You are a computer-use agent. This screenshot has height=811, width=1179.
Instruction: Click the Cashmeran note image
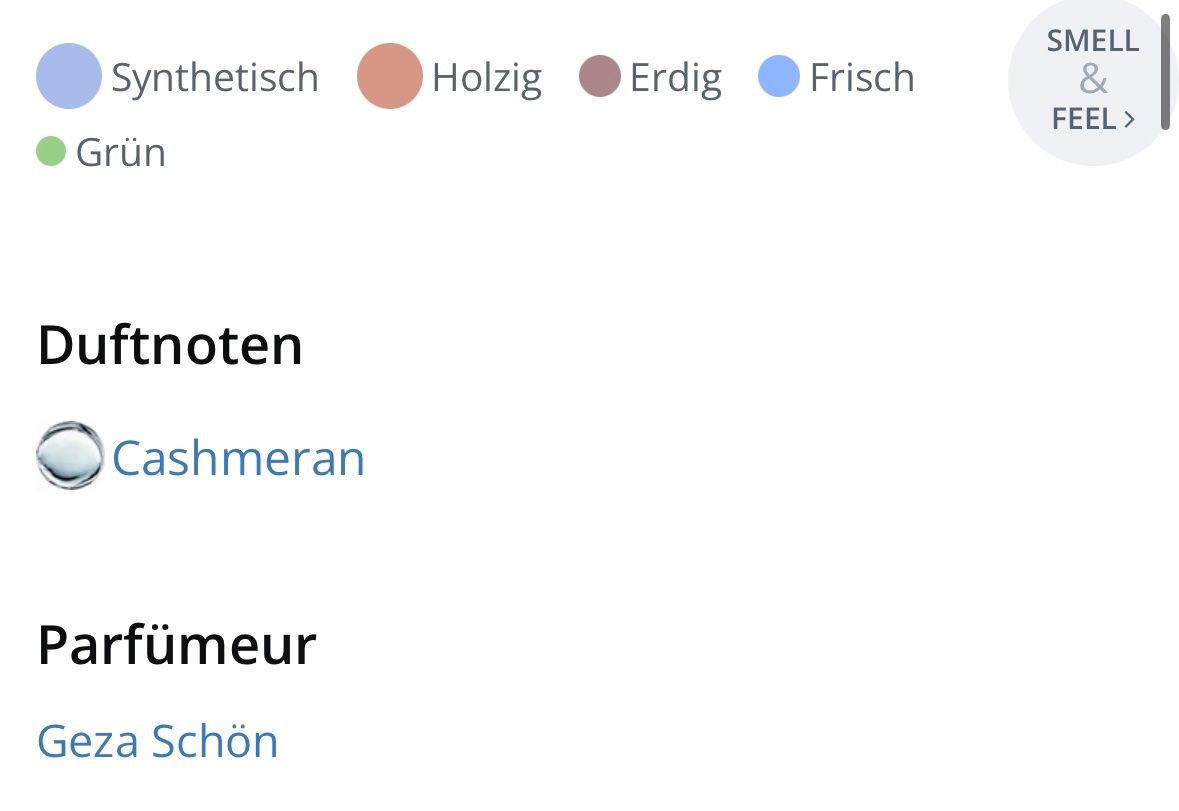(x=70, y=455)
